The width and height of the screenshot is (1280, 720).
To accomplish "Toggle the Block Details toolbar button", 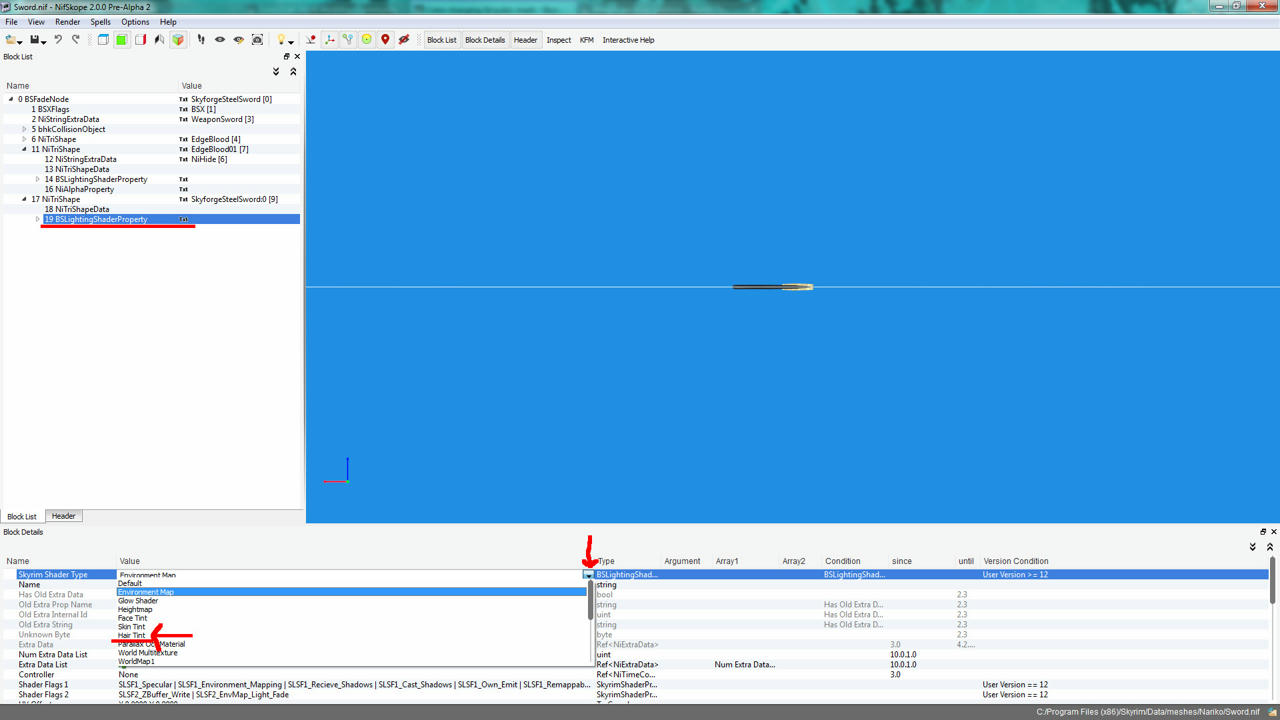I will click(x=485, y=40).
